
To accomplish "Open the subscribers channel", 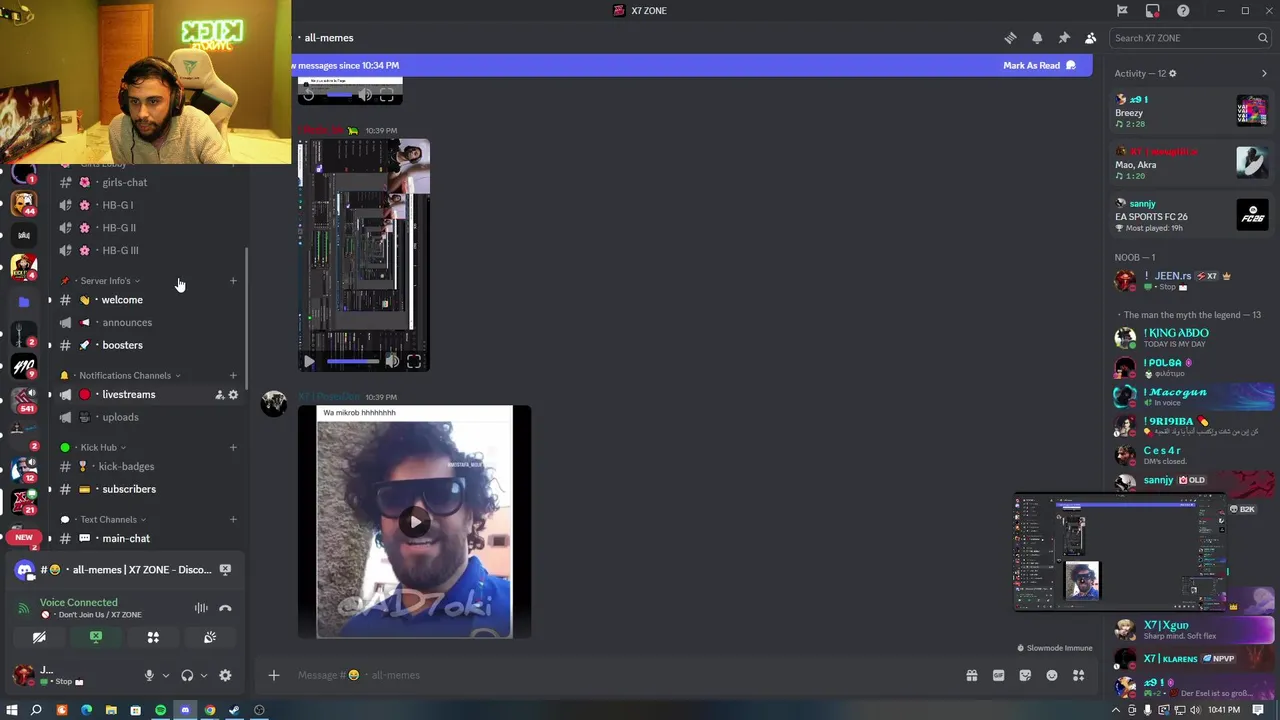I will [148, 489].
